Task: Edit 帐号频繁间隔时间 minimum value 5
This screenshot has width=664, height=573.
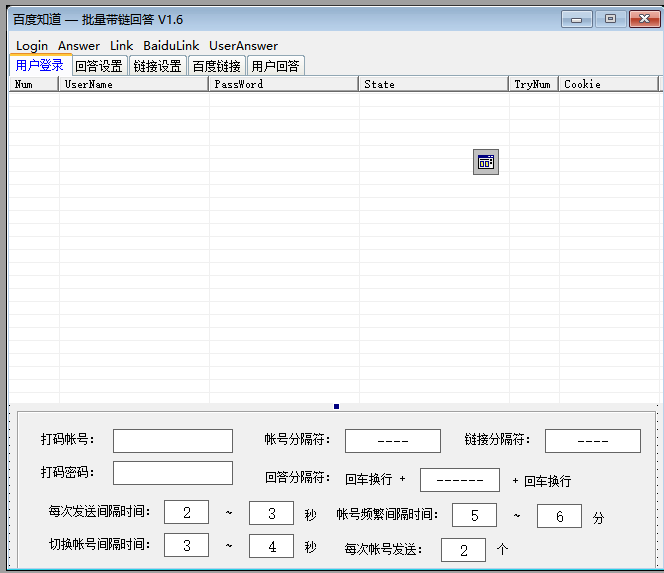Action: (x=474, y=515)
